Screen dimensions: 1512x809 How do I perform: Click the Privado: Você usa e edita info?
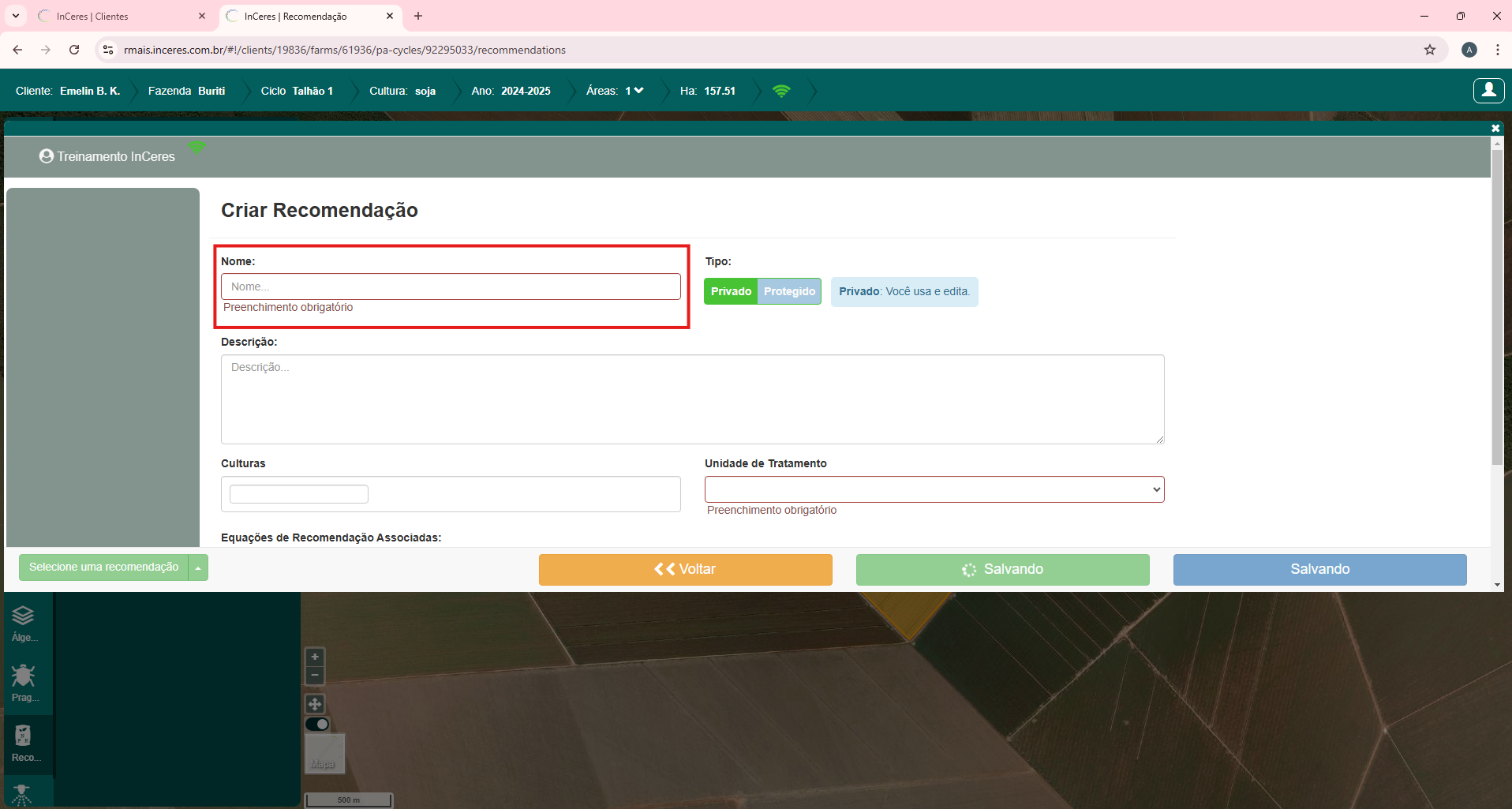(x=904, y=291)
